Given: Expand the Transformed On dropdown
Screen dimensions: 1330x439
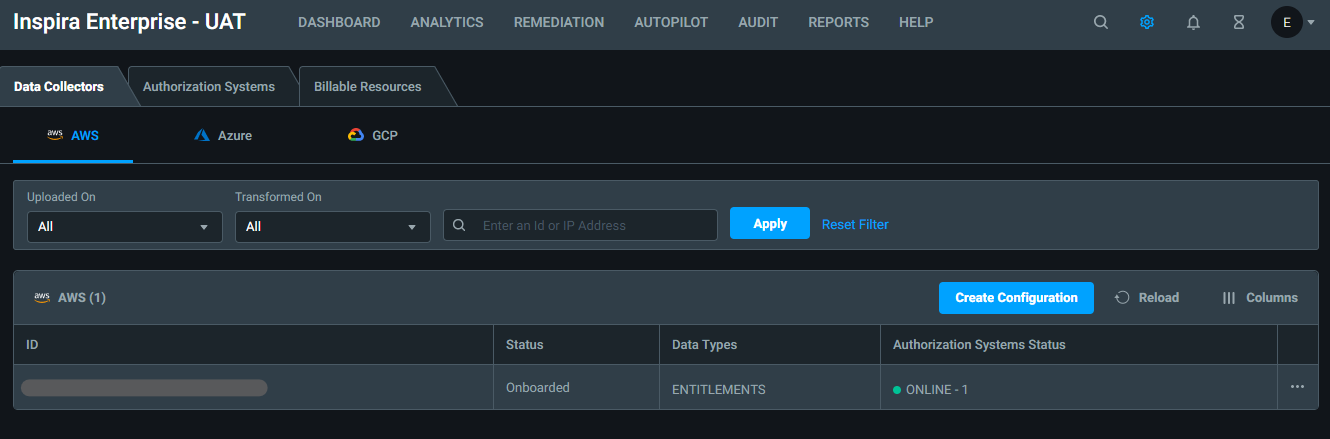Looking at the screenshot, I should (x=332, y=226).
